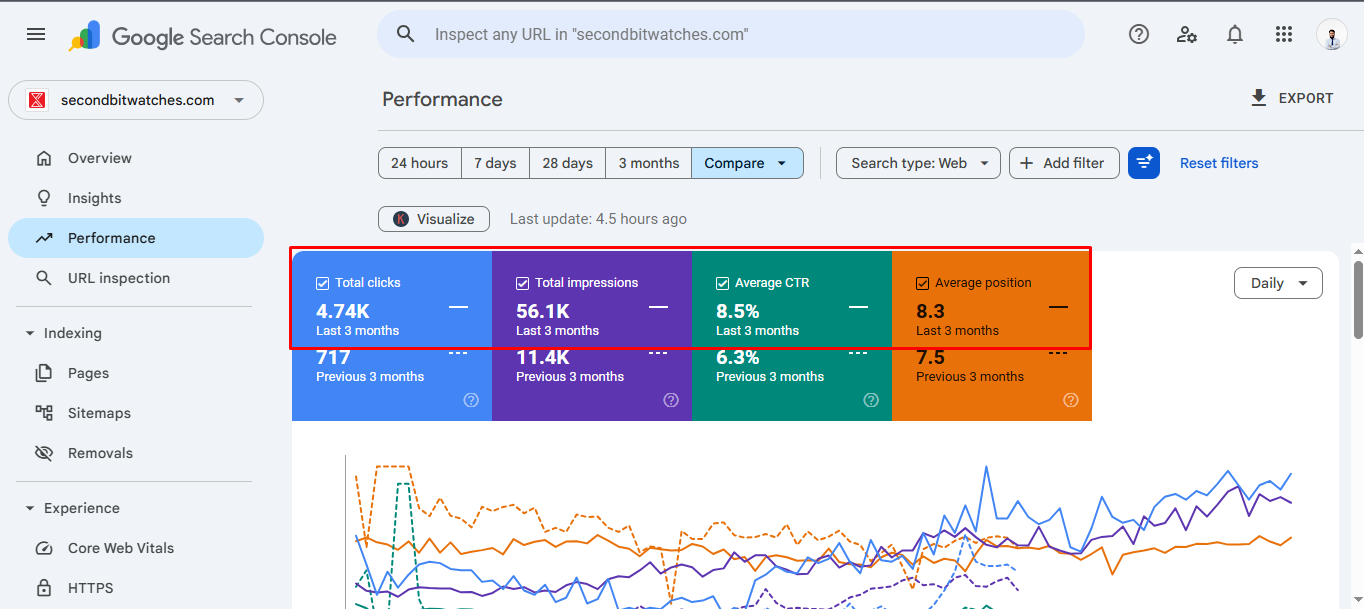Expand the Daily granularity dropdown

tap(1278, 283)
